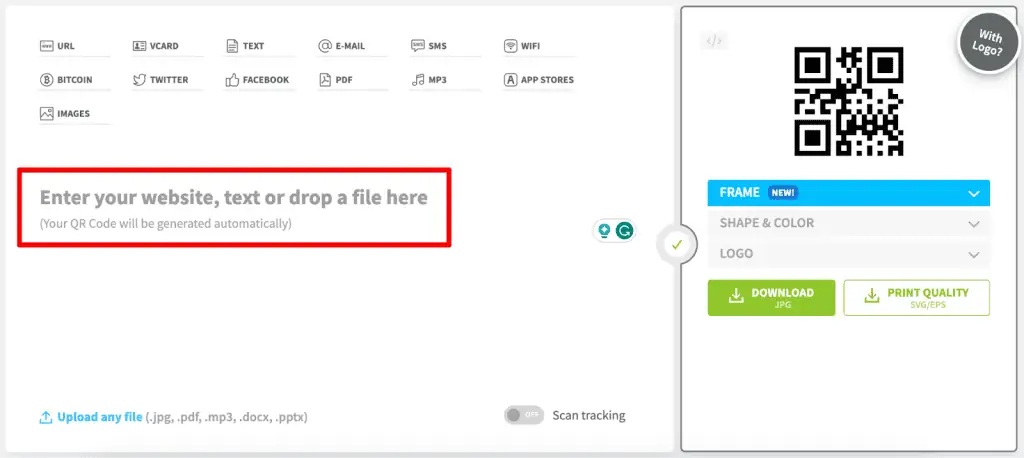This screenshot has width=1024, height=458.
Task: Select the WiFi icon
Action: (511, 46)
